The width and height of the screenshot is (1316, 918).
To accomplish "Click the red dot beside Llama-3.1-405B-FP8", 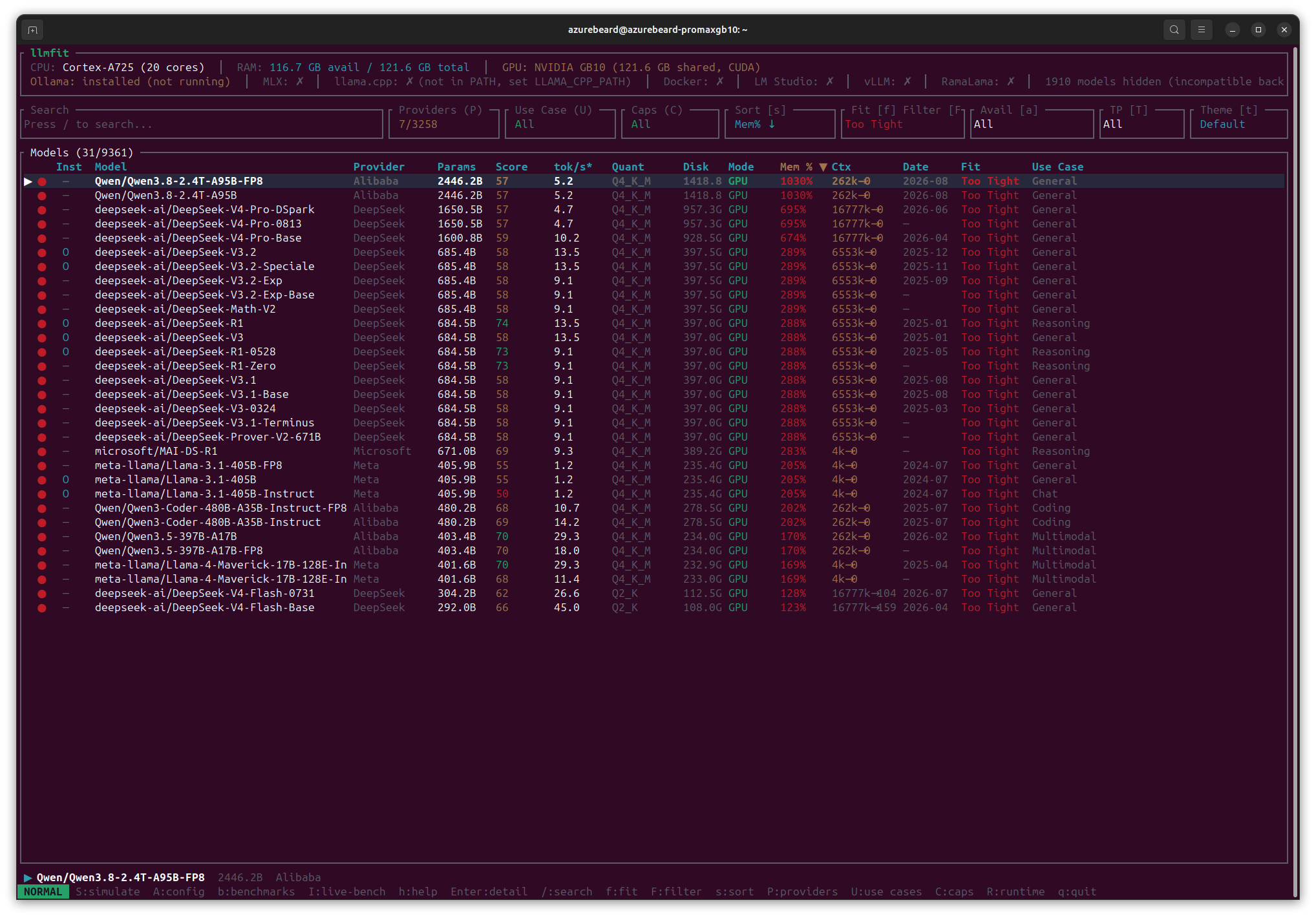I will (42, 466).
